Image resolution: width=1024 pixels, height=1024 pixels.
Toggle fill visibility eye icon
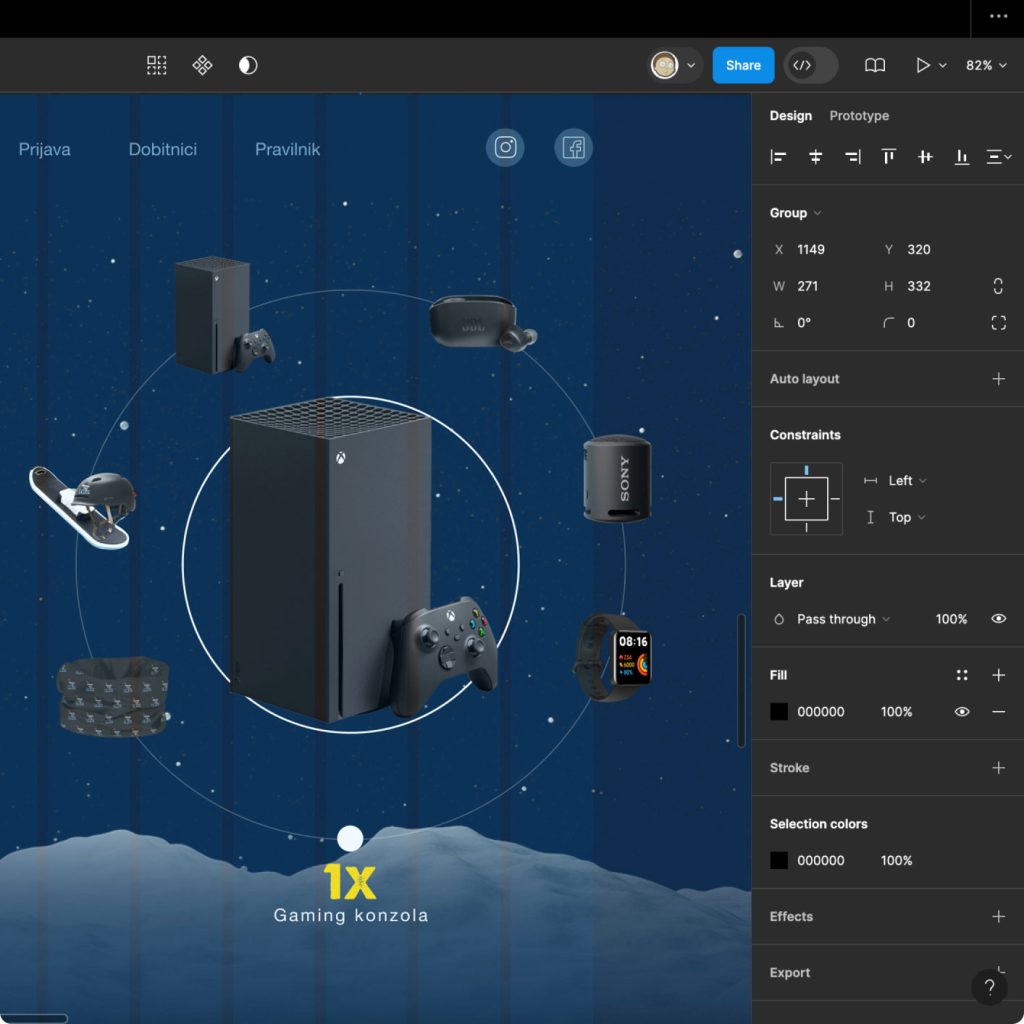tap(962, 712)
